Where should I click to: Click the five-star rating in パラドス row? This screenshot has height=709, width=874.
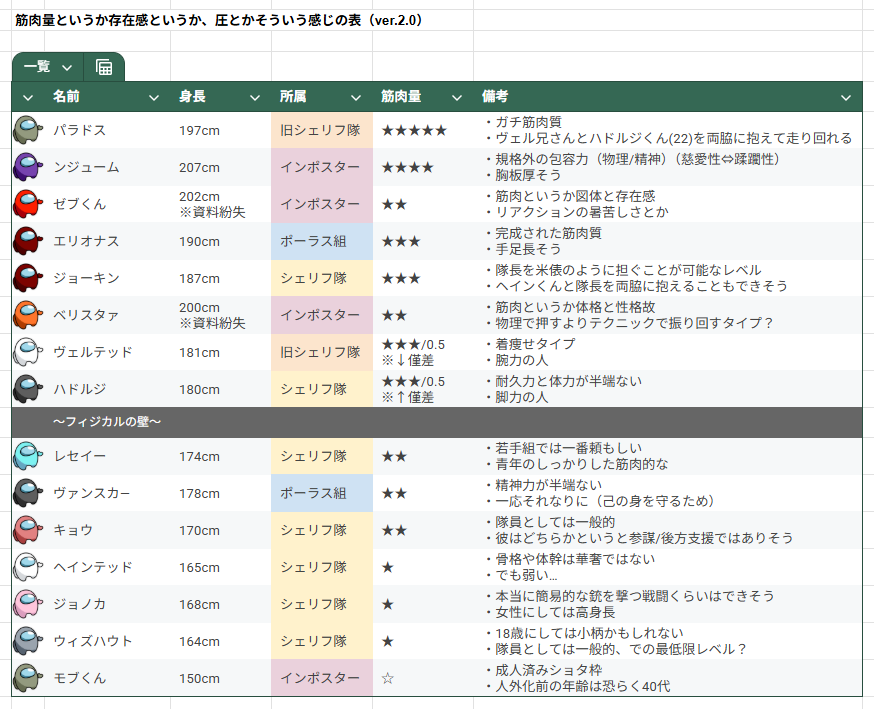pos(414,130)
